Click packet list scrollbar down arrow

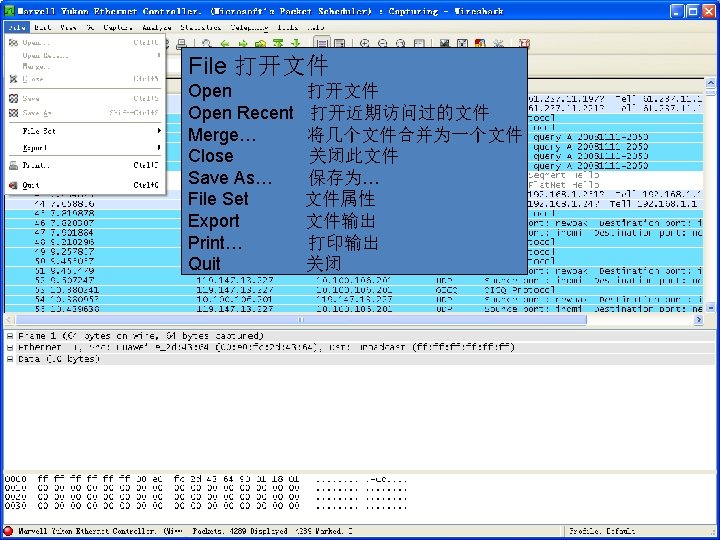pos(710,308)
